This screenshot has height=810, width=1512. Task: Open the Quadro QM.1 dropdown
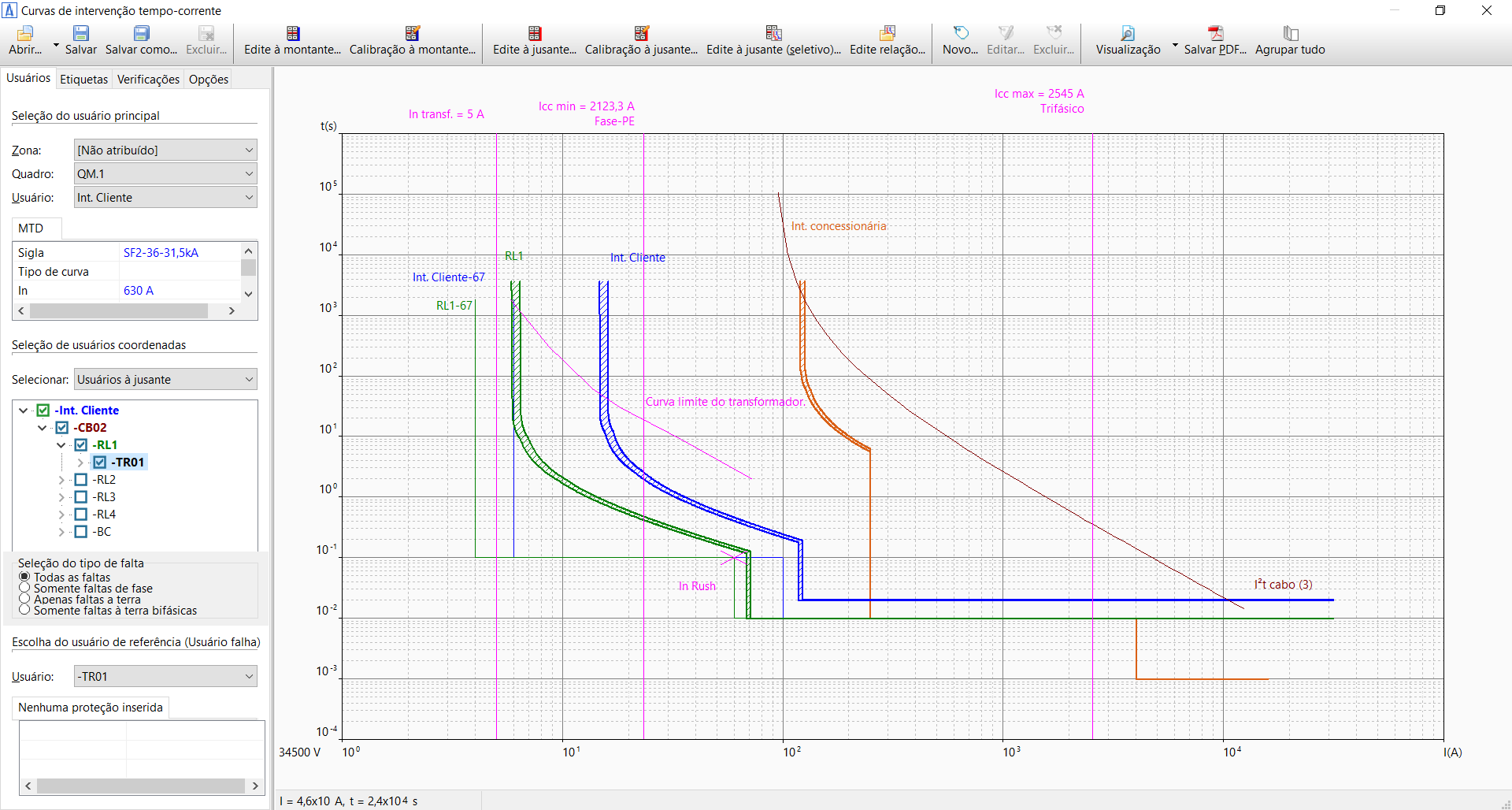pos(165,174)
